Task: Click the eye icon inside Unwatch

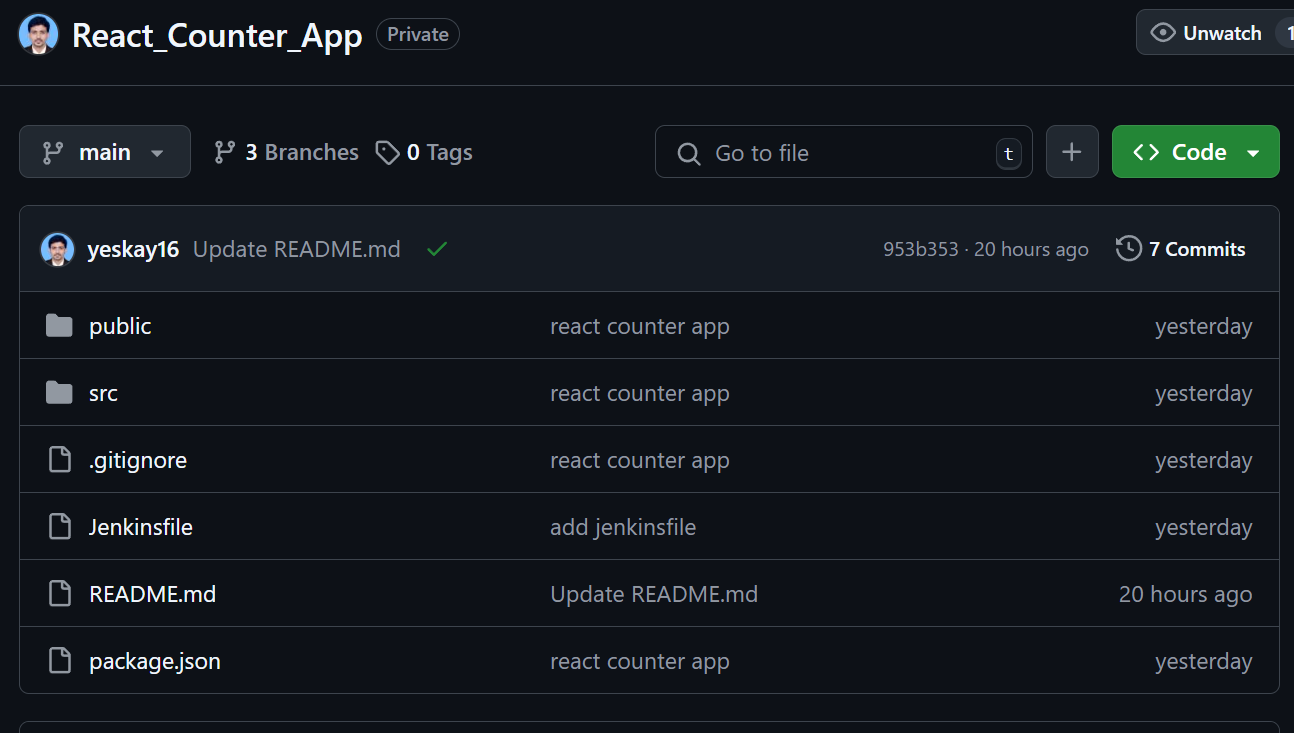Action: tap(1163, 32)
